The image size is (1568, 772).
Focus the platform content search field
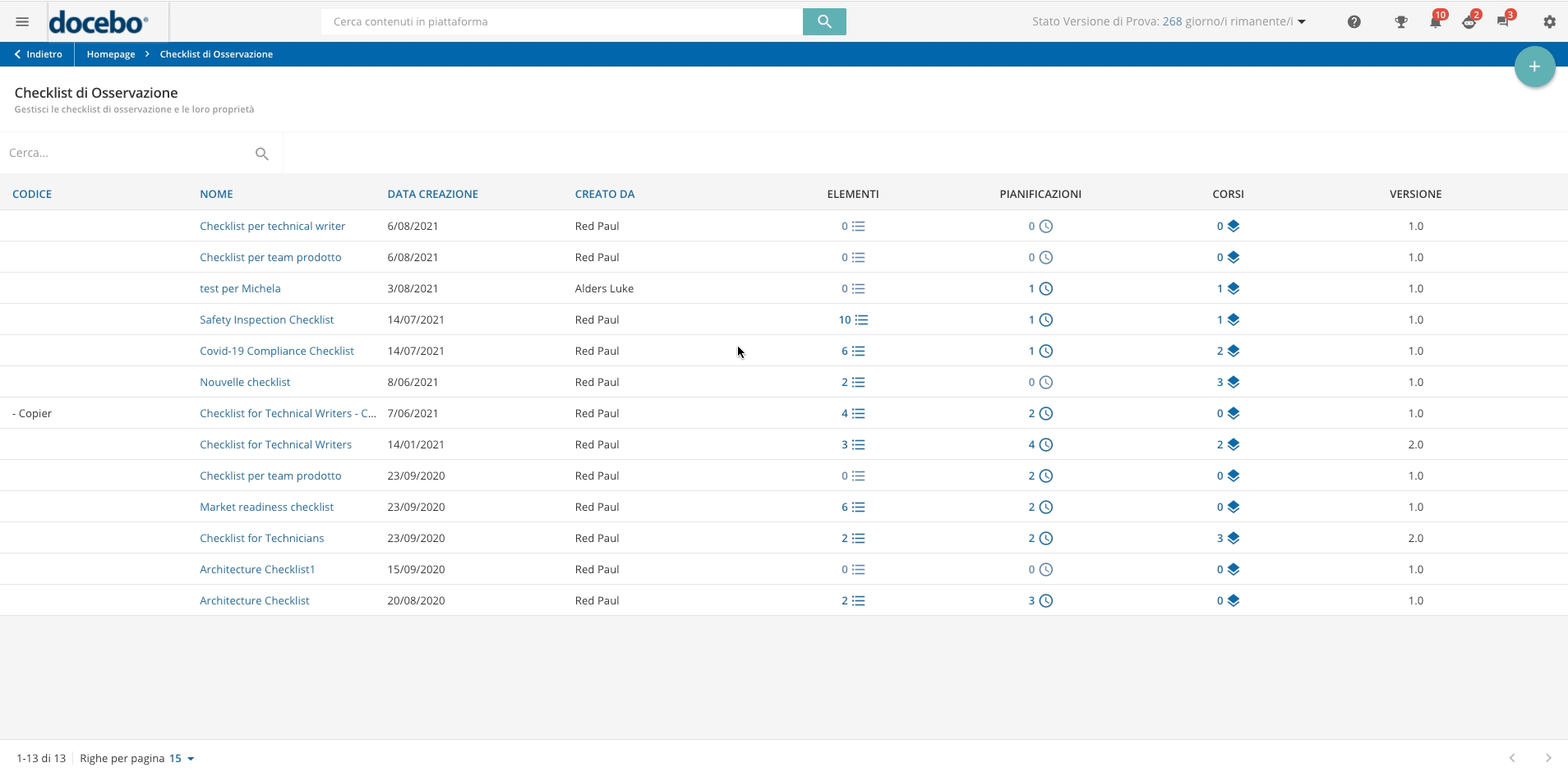click(x=562, y=22)
